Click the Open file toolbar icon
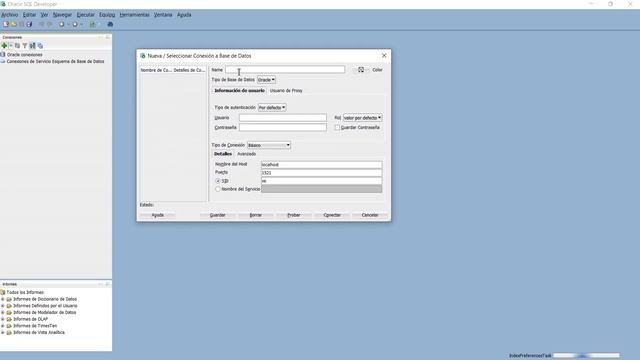 (x=13, y=24)
